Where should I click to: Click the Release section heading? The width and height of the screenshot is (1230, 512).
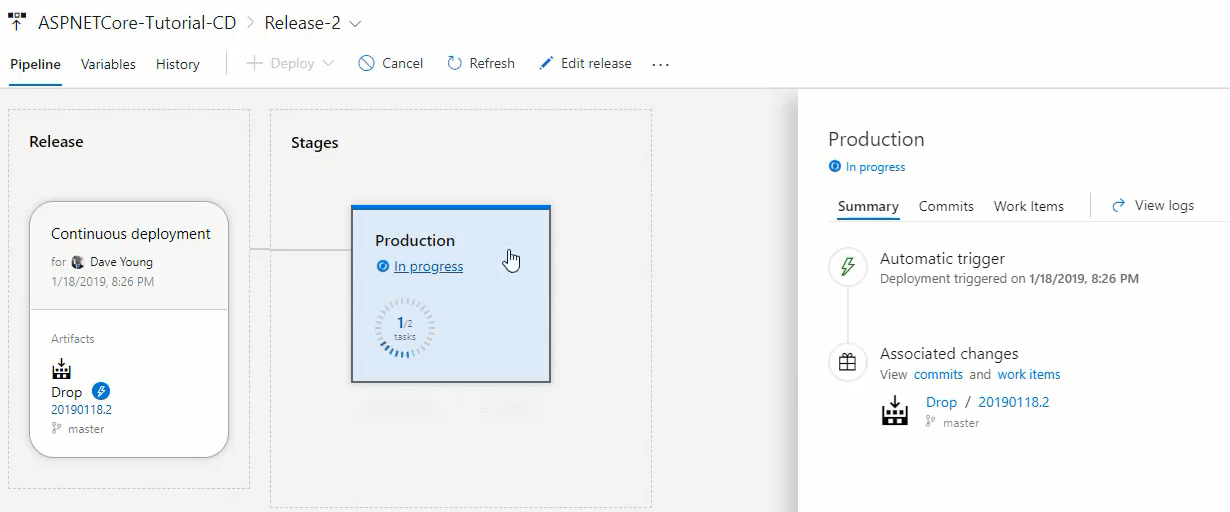pos(56,142)
